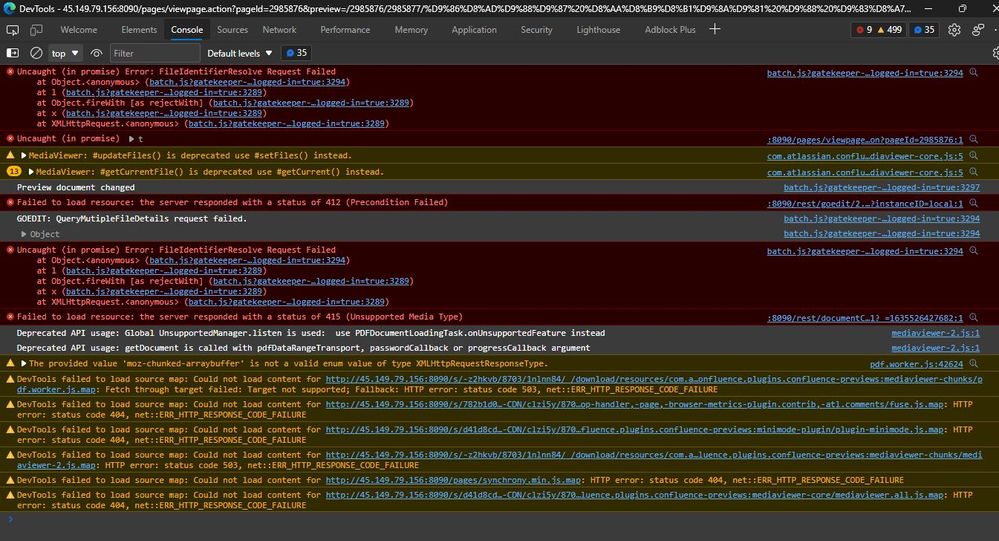The height and width of the screenshot is (541, 999).
Task: Open :8090/pages/viewpage source link
Action: coord(865,140)
